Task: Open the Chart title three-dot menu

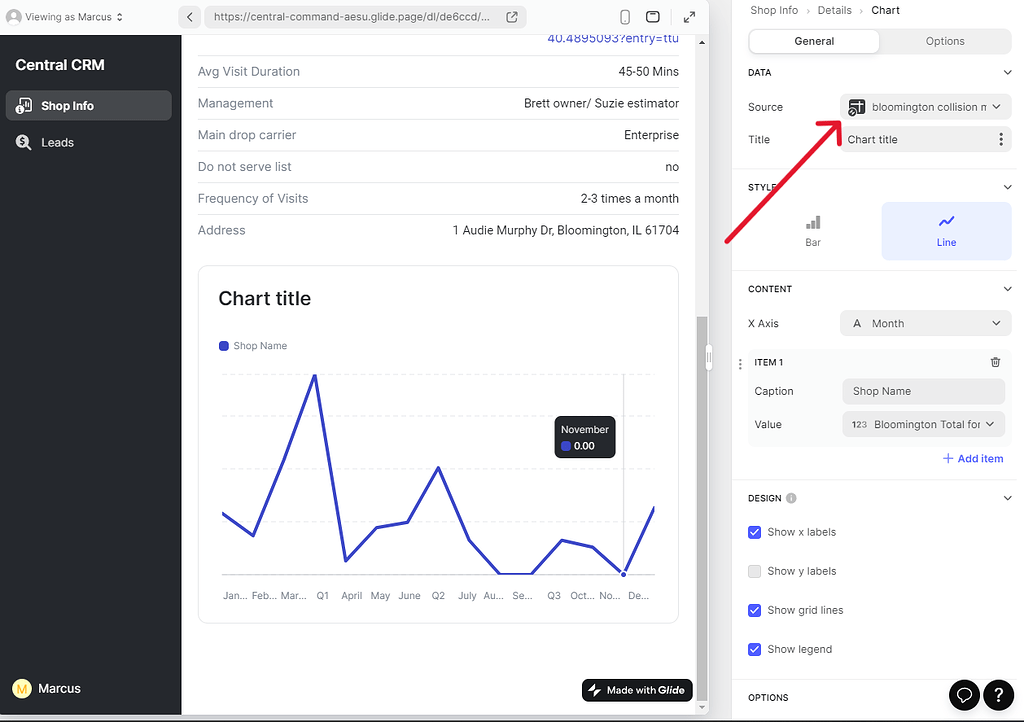Action: click(1001, 139)
